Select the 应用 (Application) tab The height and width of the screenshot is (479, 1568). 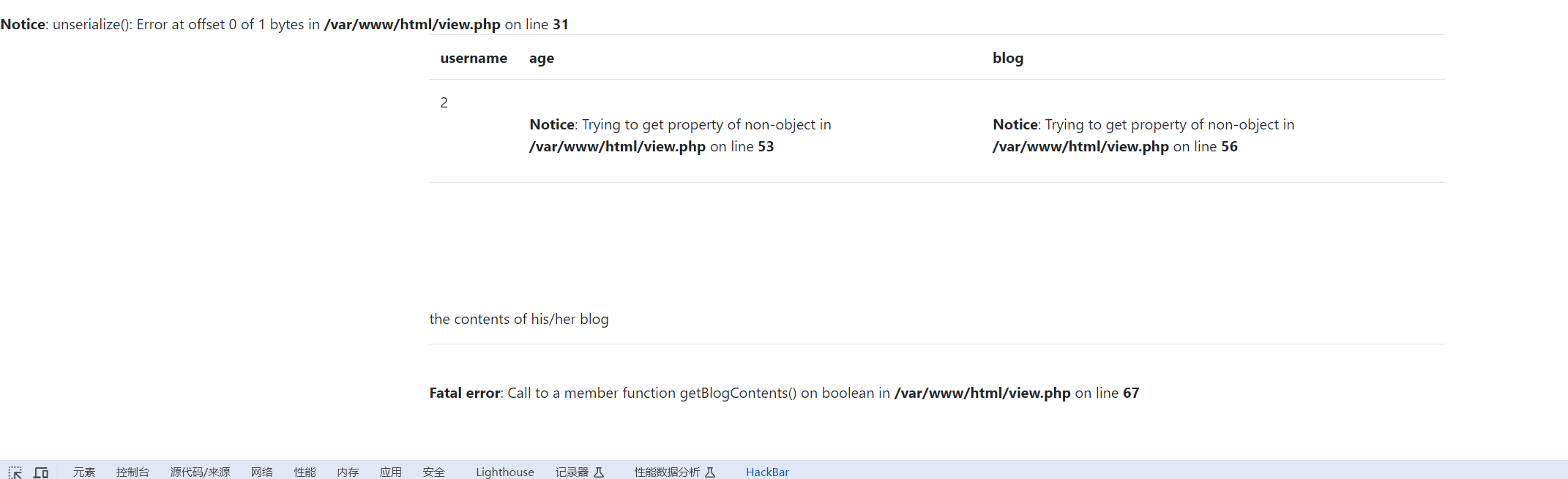coord(391,472)
